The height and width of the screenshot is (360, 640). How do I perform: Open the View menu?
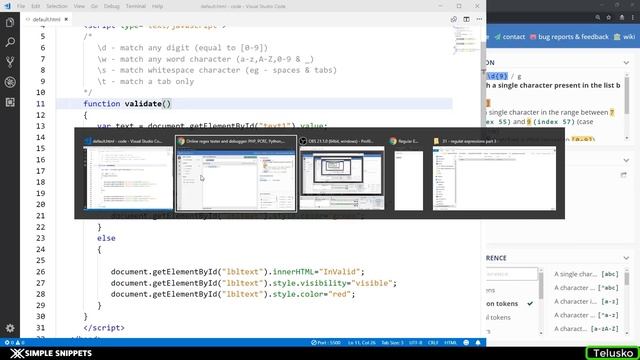click(79, 6)
